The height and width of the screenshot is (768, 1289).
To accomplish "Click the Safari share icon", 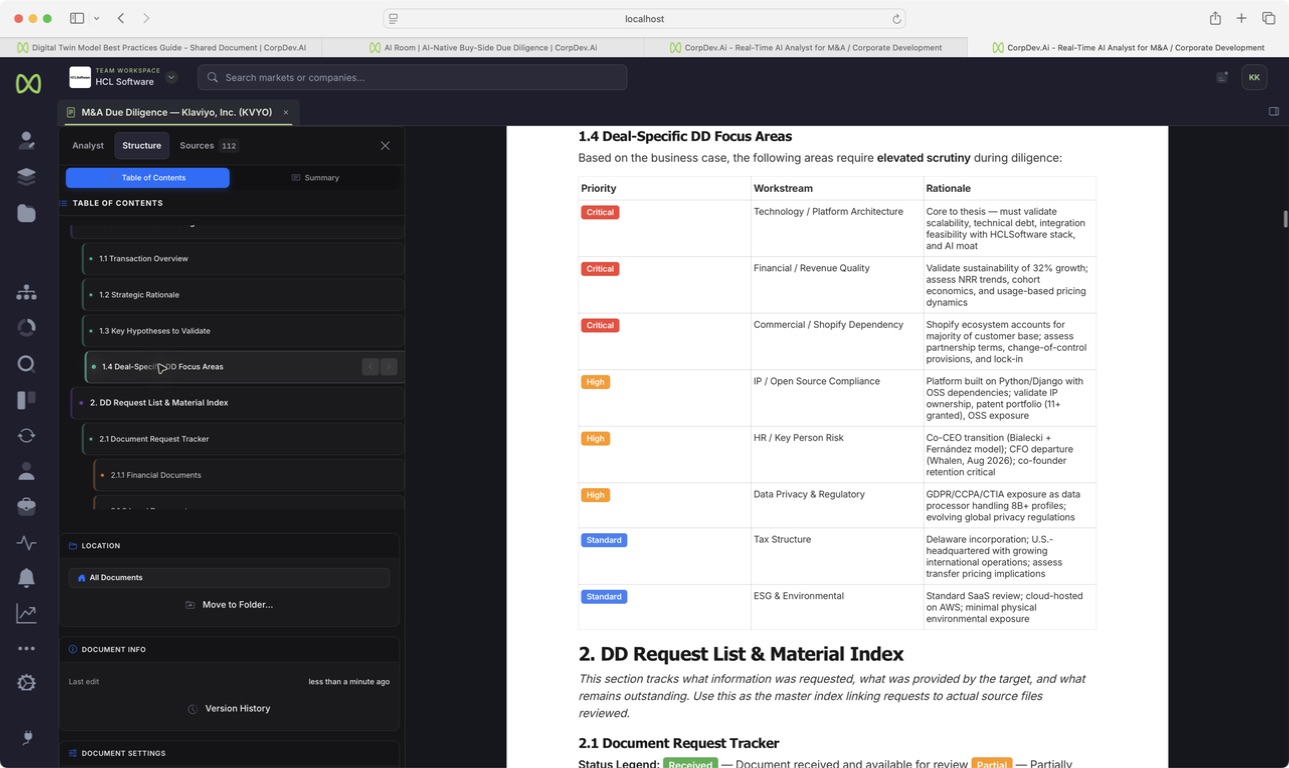I will tap(1215, 18).
